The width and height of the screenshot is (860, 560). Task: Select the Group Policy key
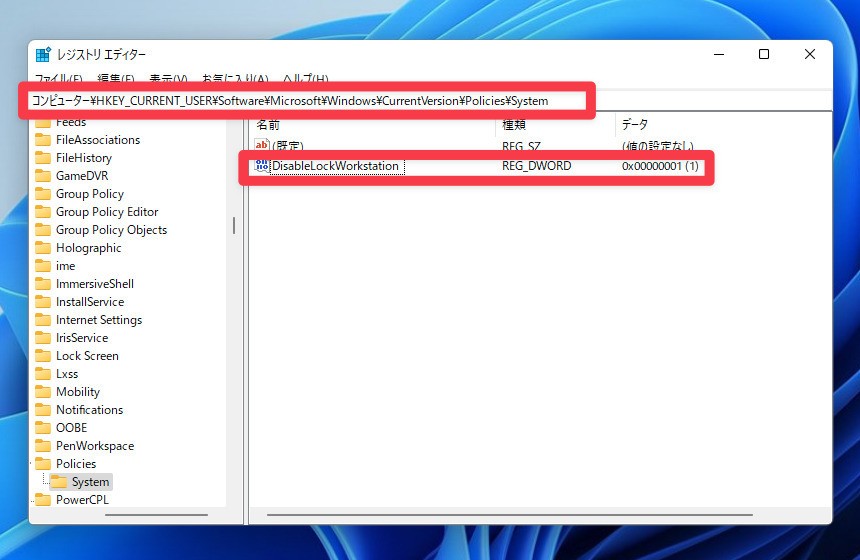[x=90, y=194]
